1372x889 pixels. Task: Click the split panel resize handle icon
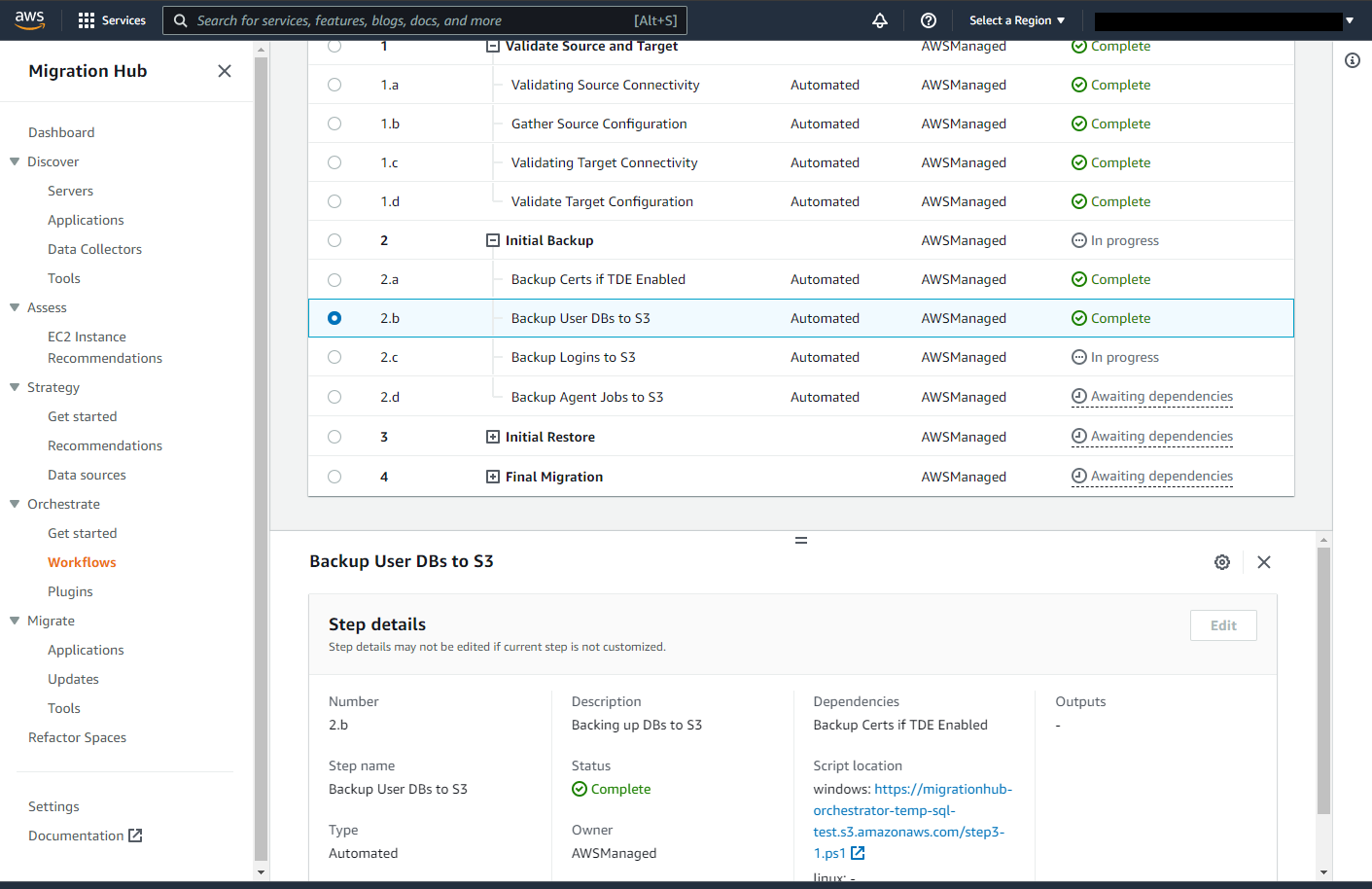[801, 541]
